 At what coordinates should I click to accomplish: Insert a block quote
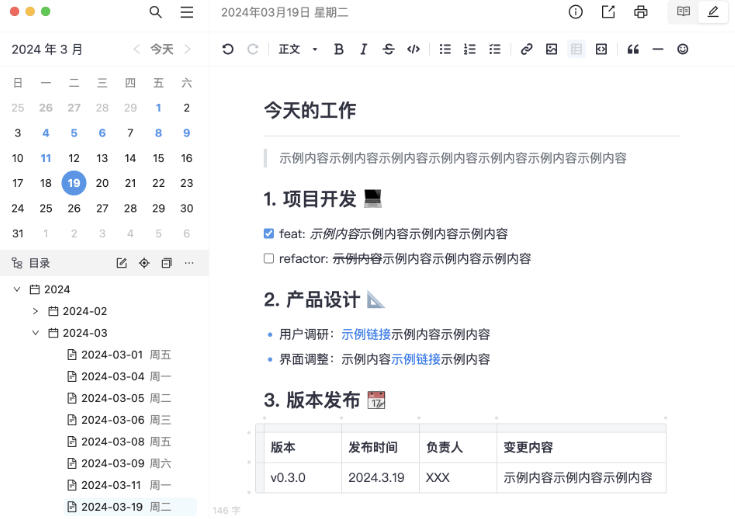click(x=633, y=49)
